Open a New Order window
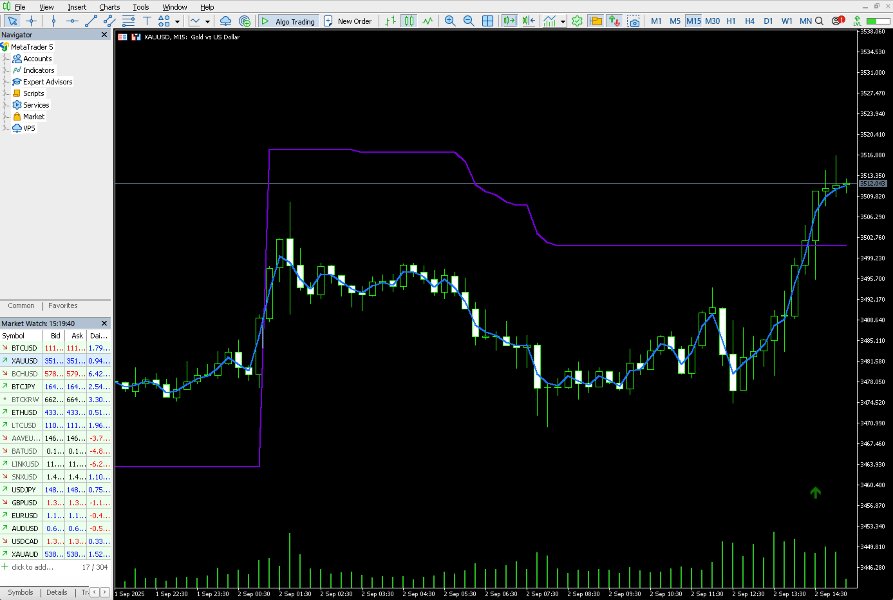The width and height of the screenshot is (893, 600). 348,21
